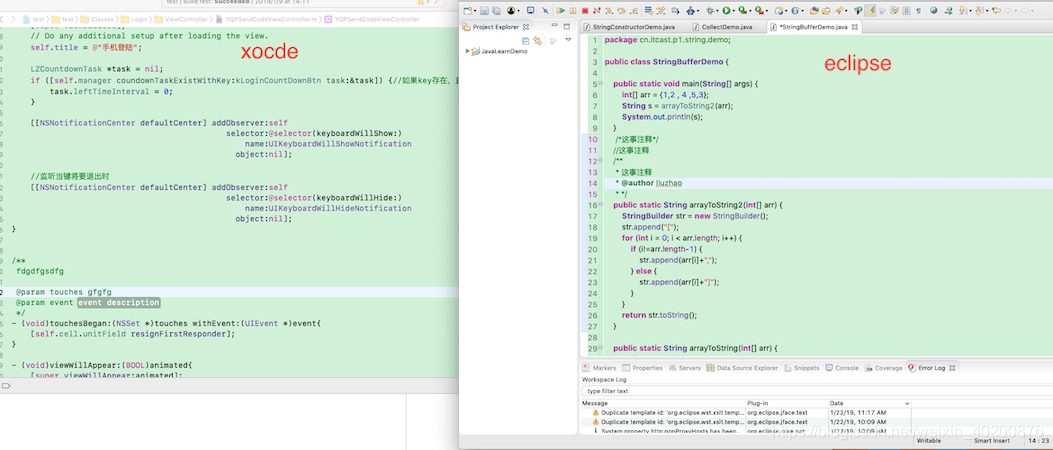Toggle Show Whitespace Characters pilcrow button

[919, 11]
